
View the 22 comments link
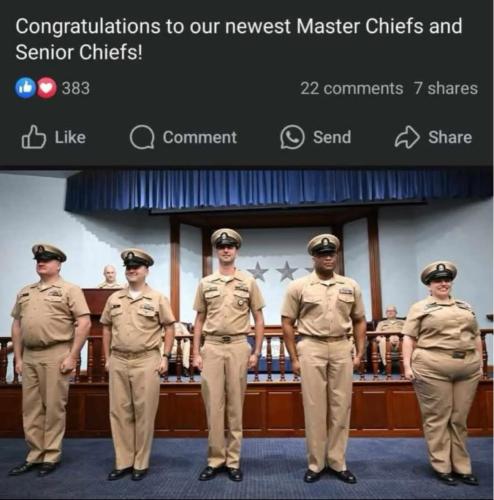coord(352,88)
